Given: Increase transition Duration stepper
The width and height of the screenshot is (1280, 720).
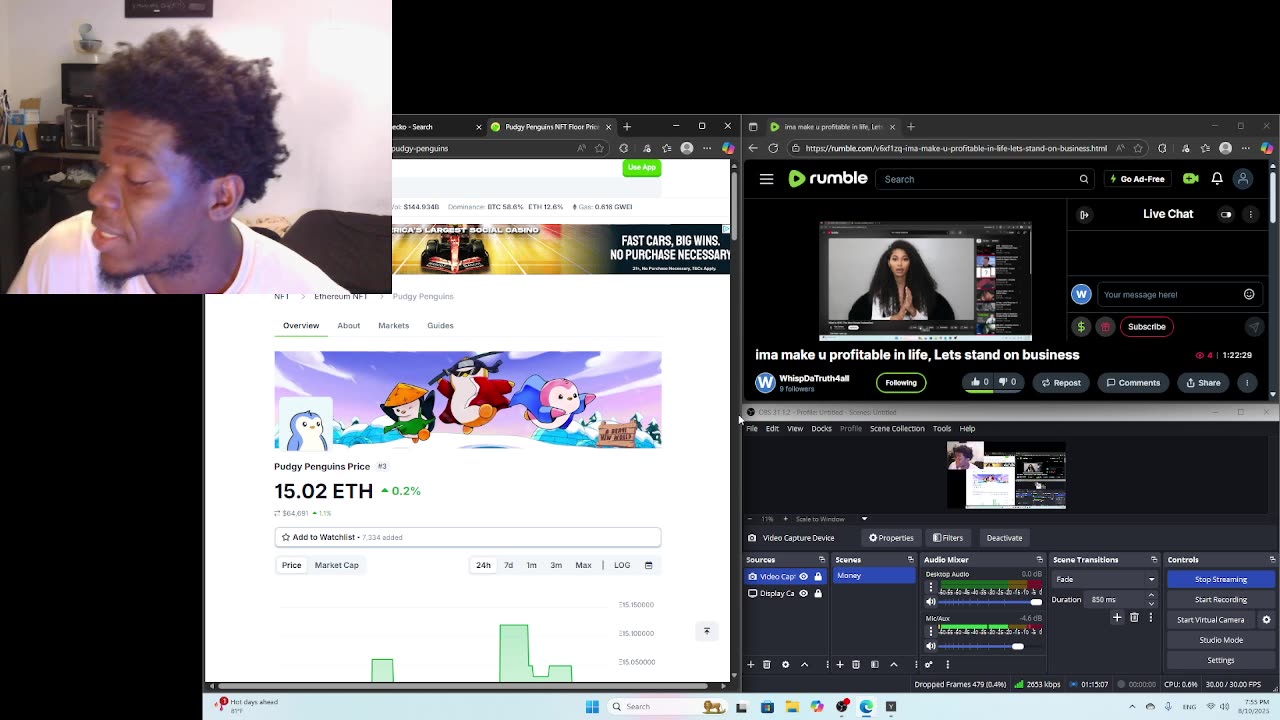Looking at the screenshot, I should 1151,595.
